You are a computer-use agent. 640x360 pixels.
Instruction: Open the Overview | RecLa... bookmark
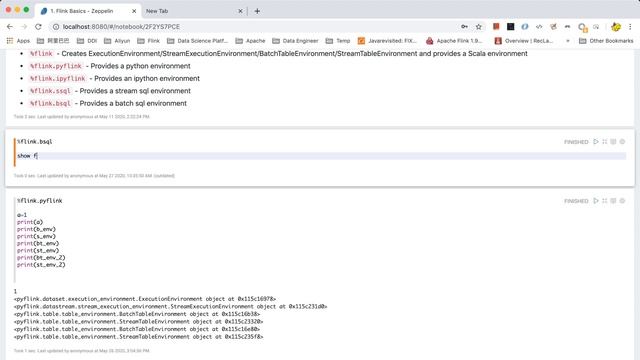[524, 41]
